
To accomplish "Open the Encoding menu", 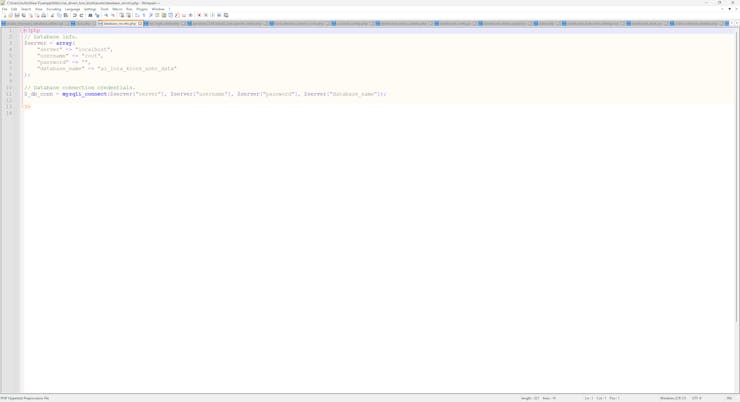I will click(54, 9).
